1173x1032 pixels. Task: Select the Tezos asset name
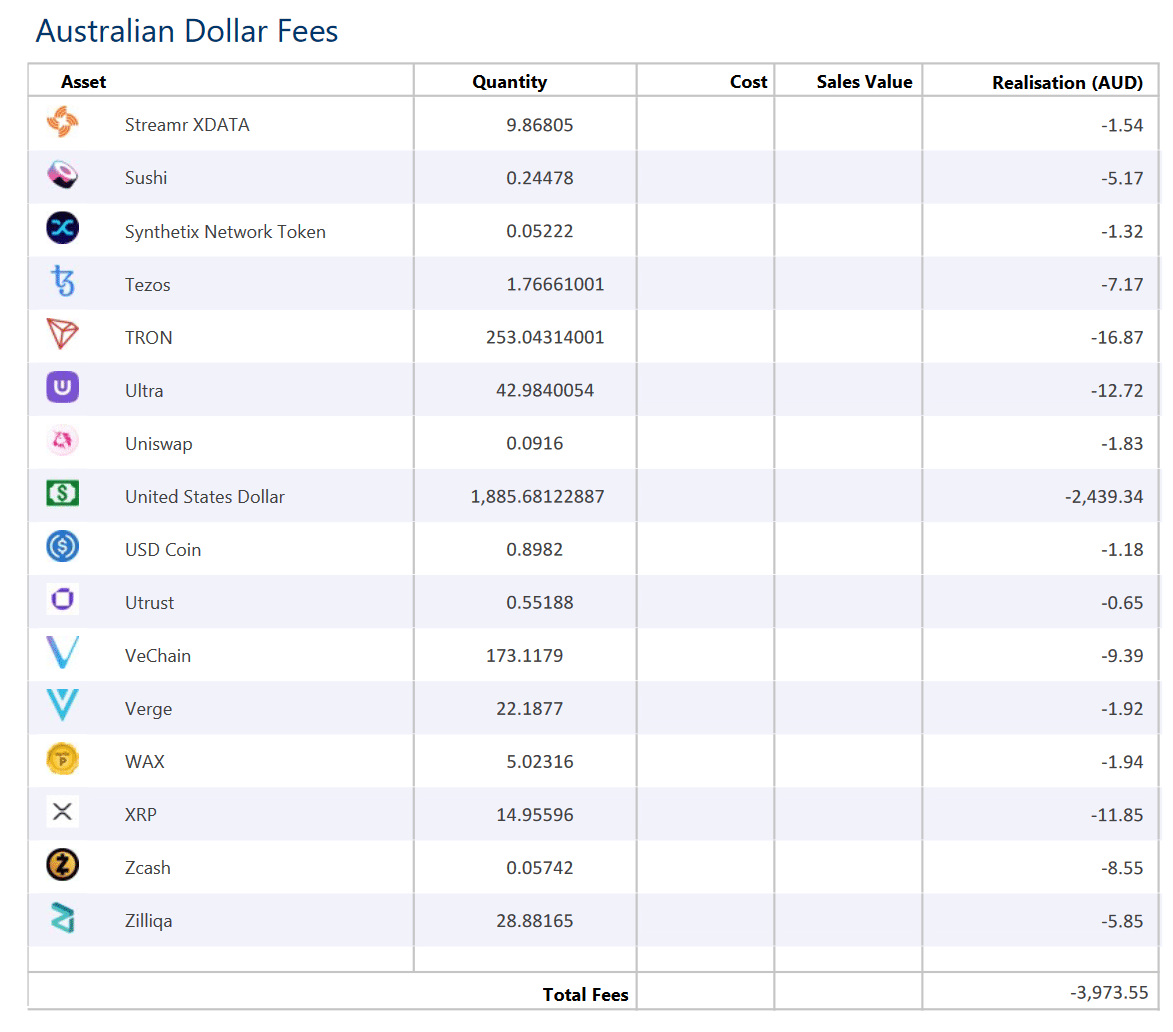(x=147, y=285)
